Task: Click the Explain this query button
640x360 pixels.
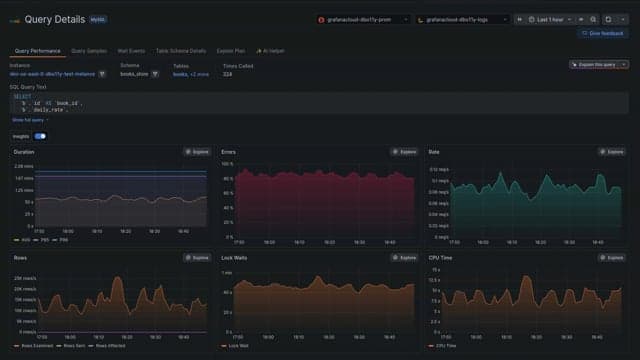Action: point(594,64)
